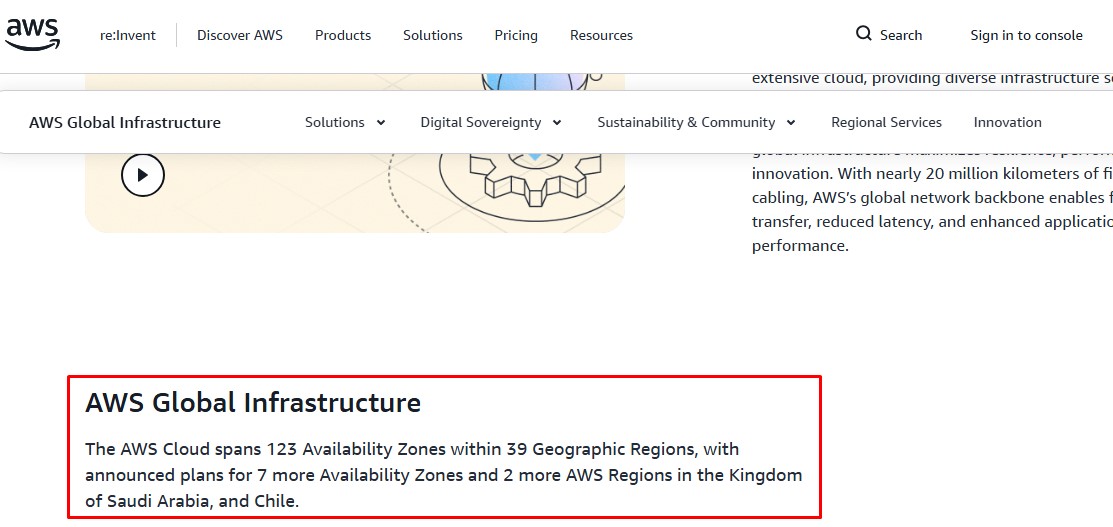Viewport: 1113px width, 527px height.
Task: Open the Discover AWS menu
Action: (x=240, y=36)
